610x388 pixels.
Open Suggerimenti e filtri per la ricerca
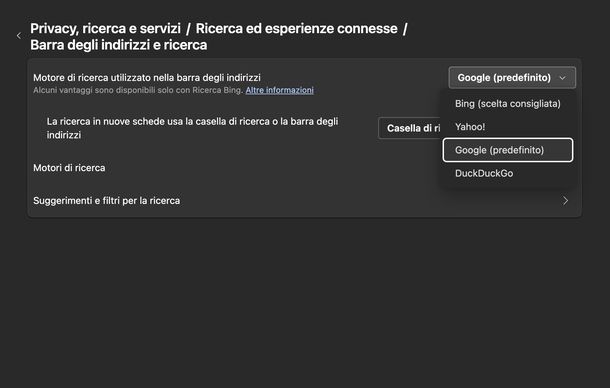305,201
